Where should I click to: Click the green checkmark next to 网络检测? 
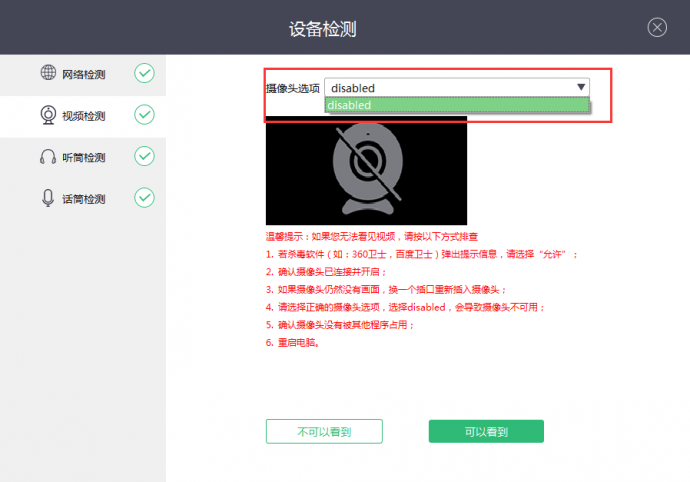(x=144, y=73)
